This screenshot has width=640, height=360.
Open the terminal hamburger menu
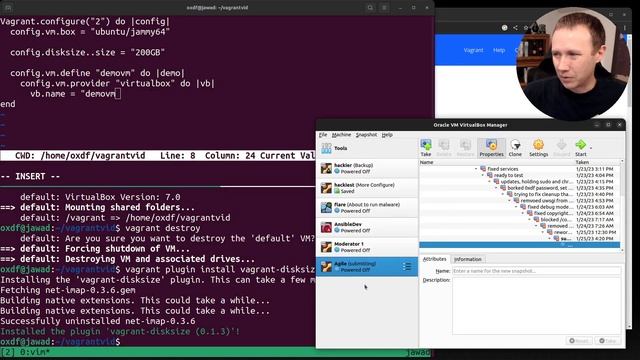[384, 7]
